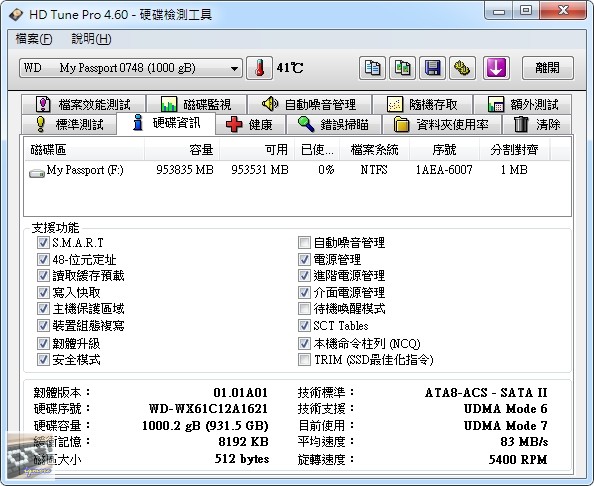The height and width of the screenshot is (486, 594).
Task: Click the 序號 column header
Action: coord(444,150)
